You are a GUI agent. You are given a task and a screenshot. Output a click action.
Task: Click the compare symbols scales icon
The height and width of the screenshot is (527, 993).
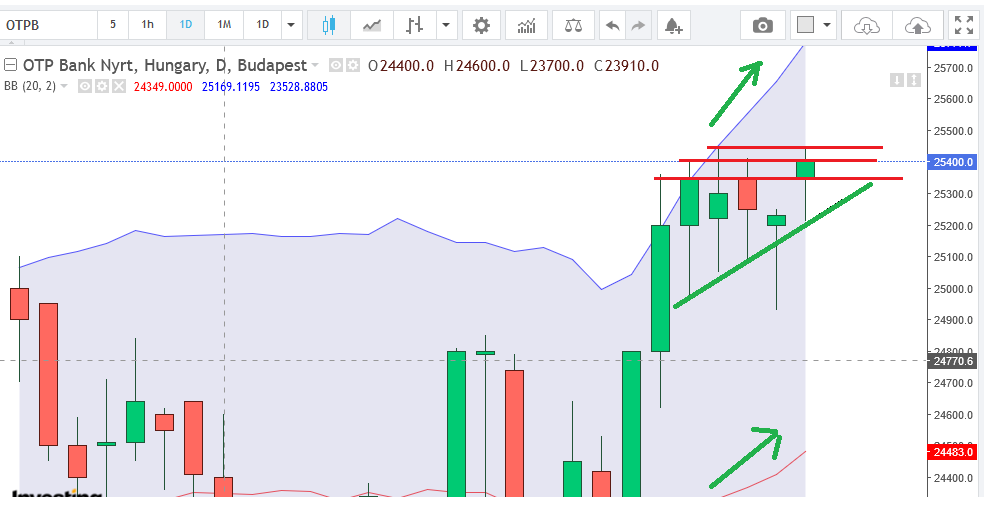pos(572,25)
